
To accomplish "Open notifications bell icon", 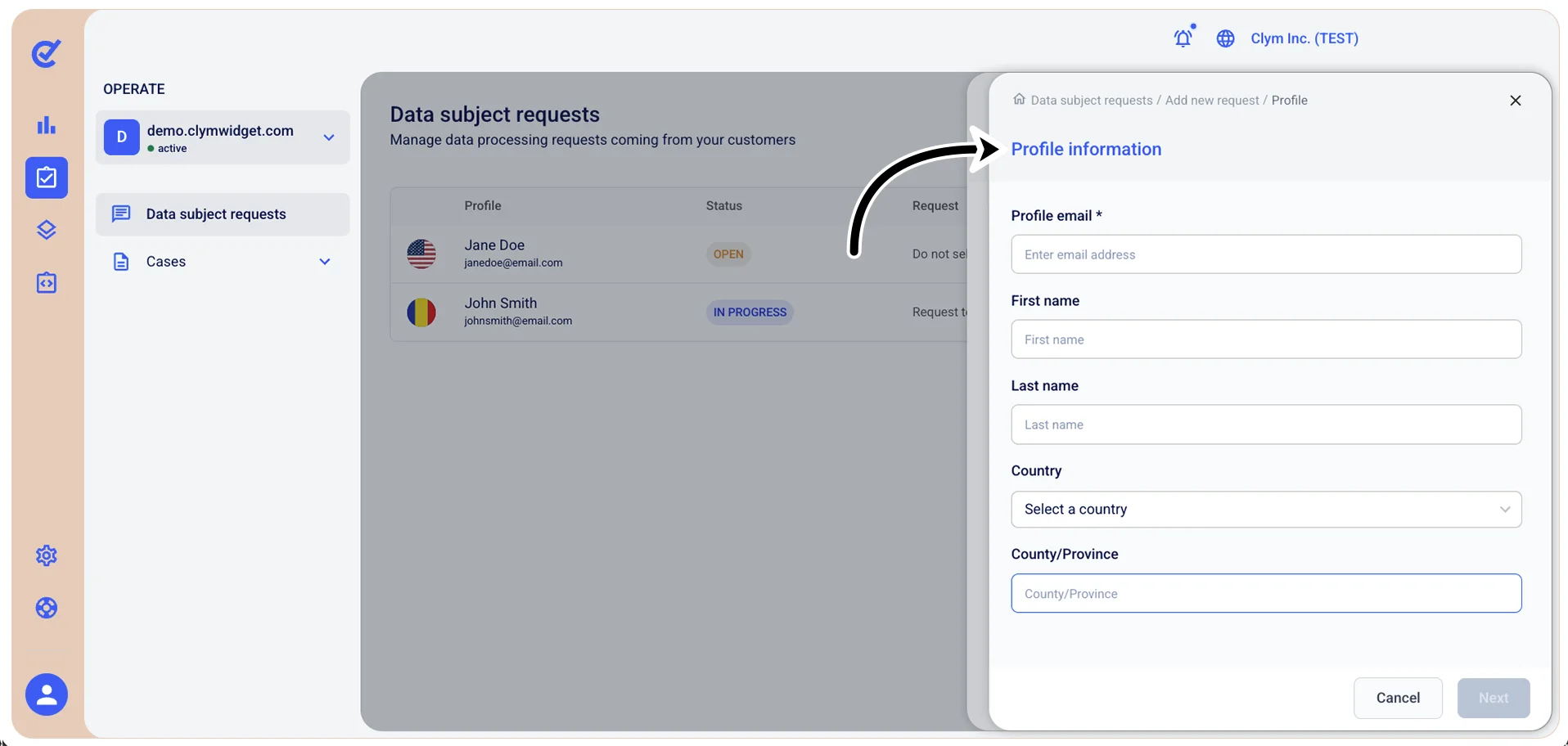I will click(1183, 38).
